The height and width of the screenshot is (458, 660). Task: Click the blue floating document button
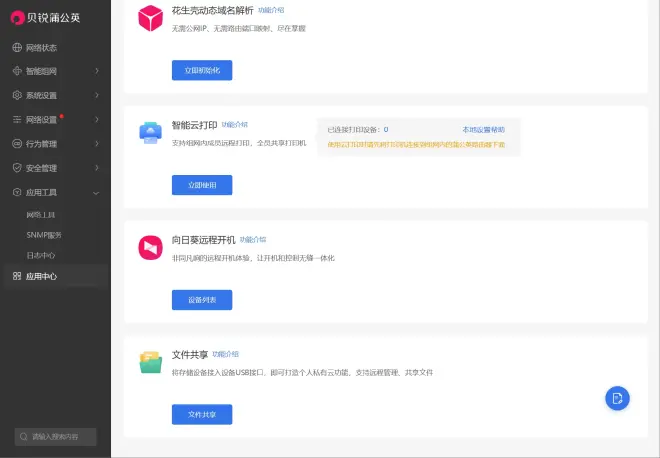point(617,398)
